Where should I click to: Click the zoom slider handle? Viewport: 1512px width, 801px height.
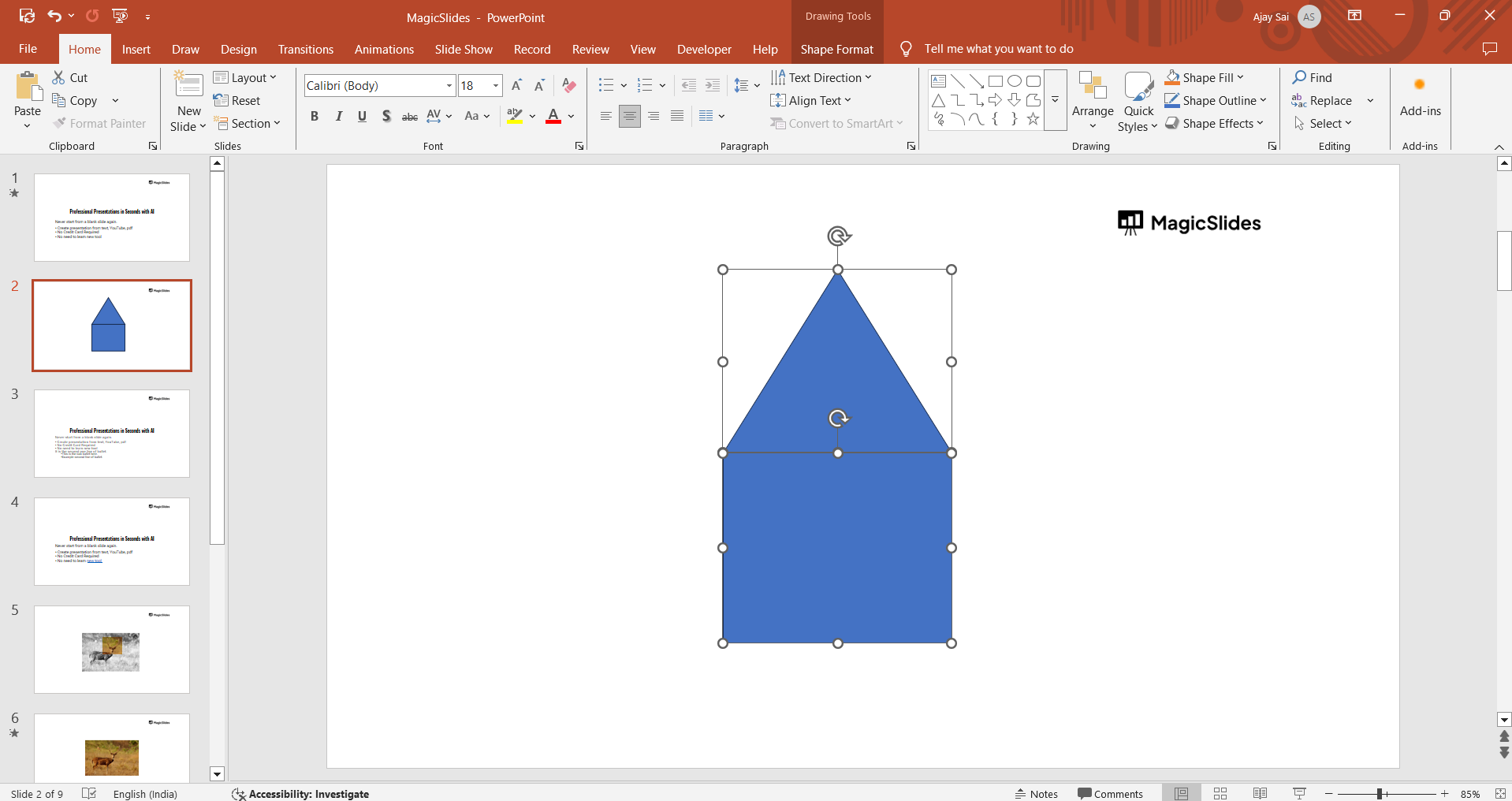[x=1380, y=794]
